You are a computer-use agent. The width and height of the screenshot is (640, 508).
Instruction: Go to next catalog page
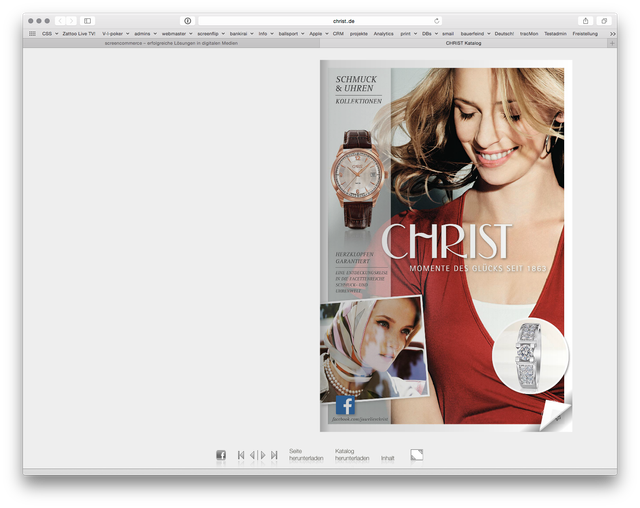[263, 455]
